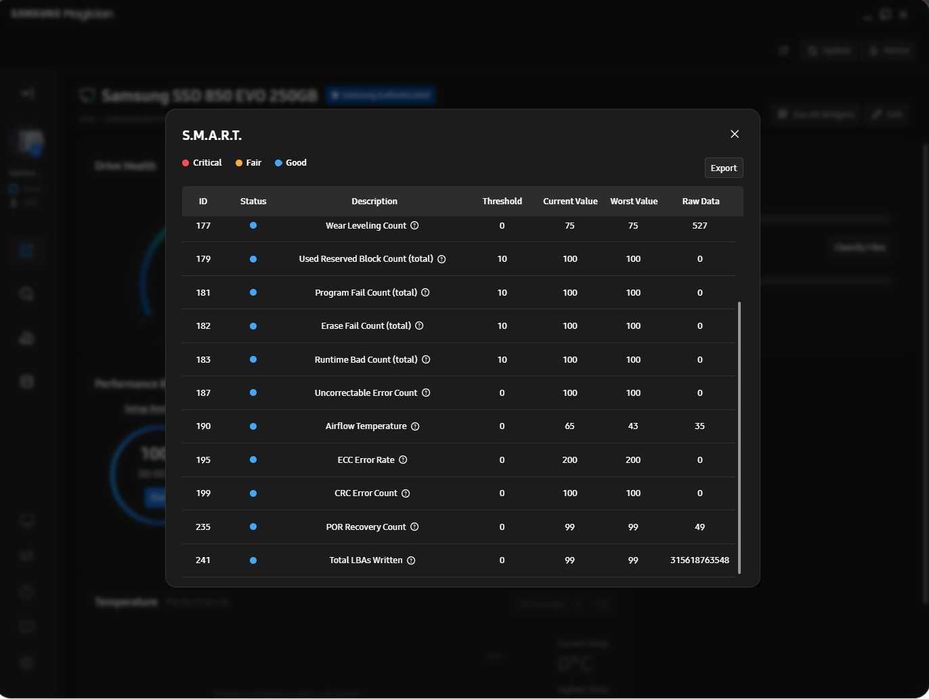The image size is (929, 699).
Task: Click the Good status dot for Airflow Temperature
Action: pos(253,427)
